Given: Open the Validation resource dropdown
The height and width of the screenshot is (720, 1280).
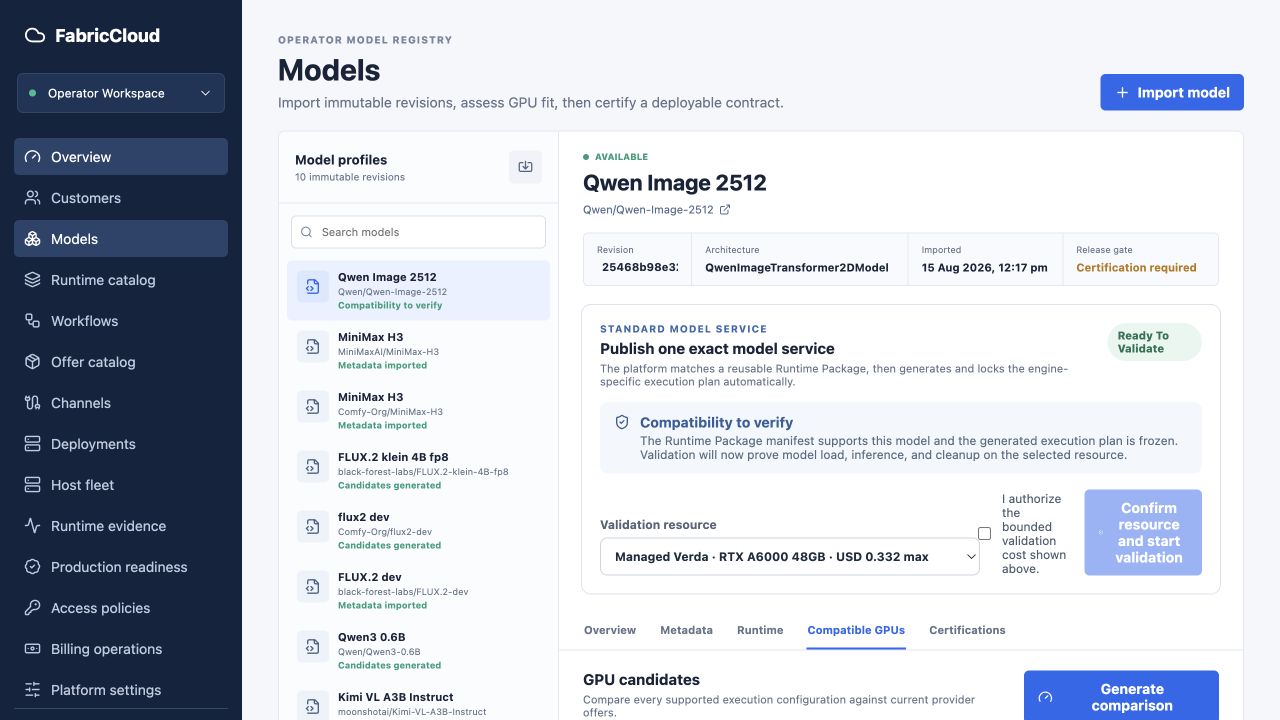Looking at the screenshot, I should pyautogui.click(x=790, y=557).
